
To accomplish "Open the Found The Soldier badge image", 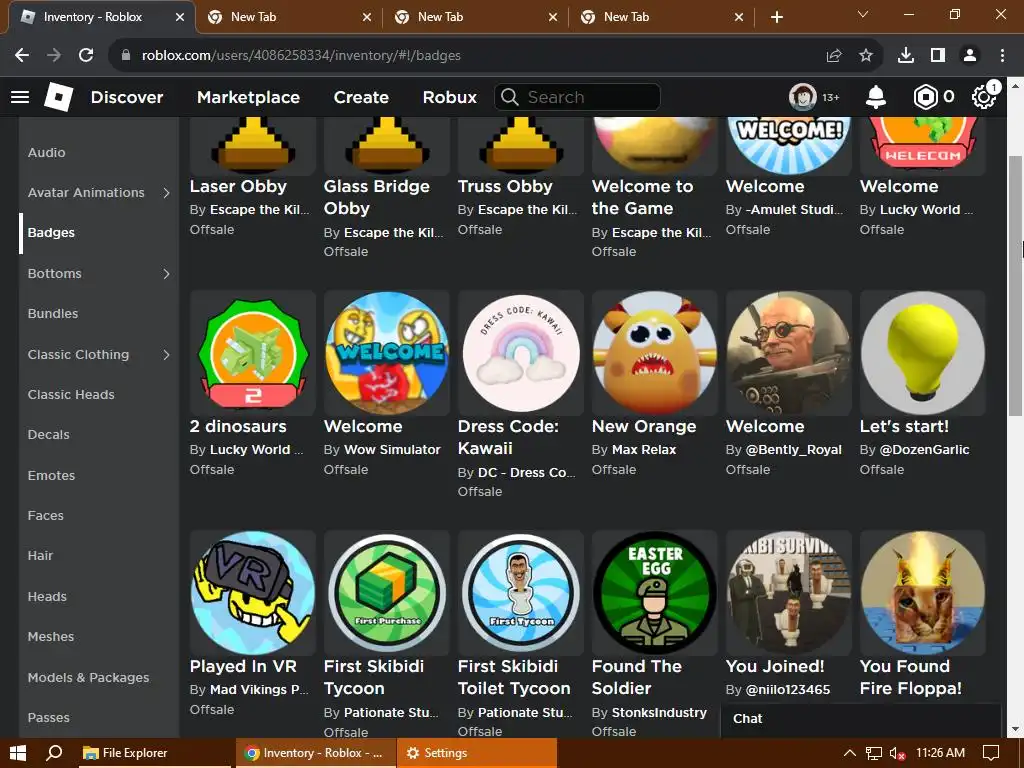I will (x=654, y=593).
